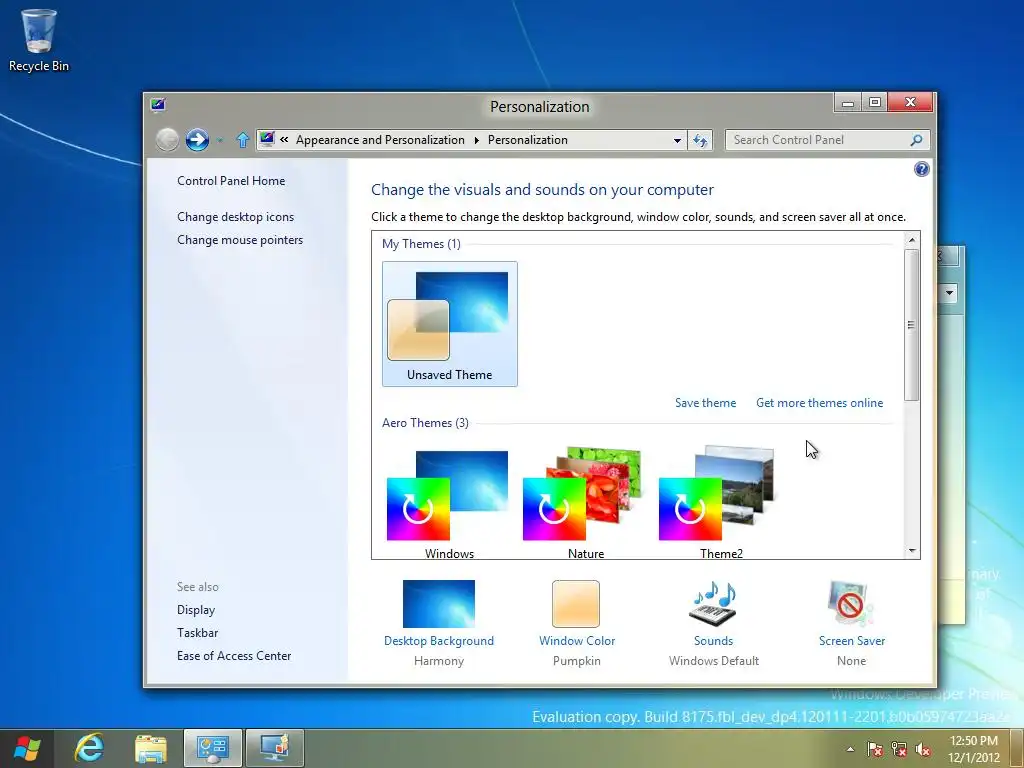Screen dimensions: 1024x768
Task: Select the Unsaved Theme thumbnail
Action: (x=449, y=324)
